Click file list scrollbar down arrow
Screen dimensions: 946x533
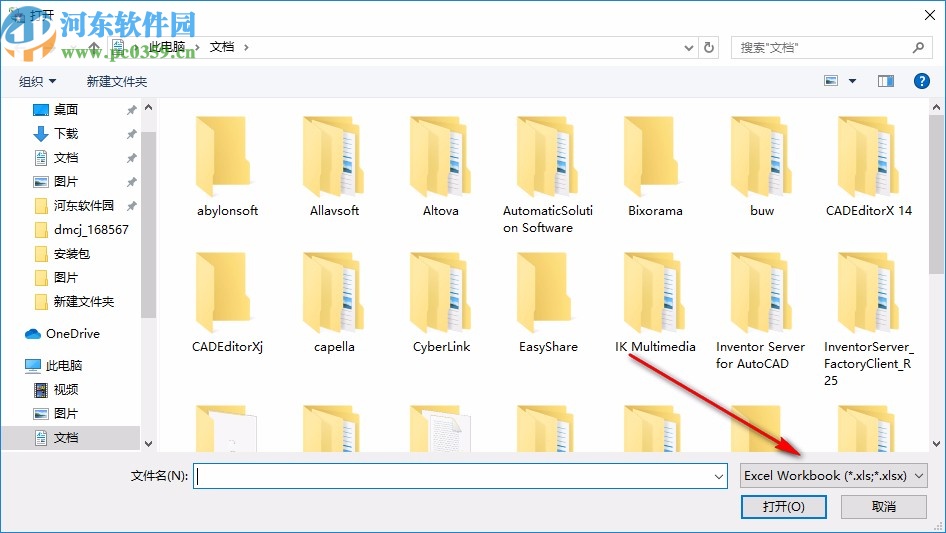(x=936, y=444)
